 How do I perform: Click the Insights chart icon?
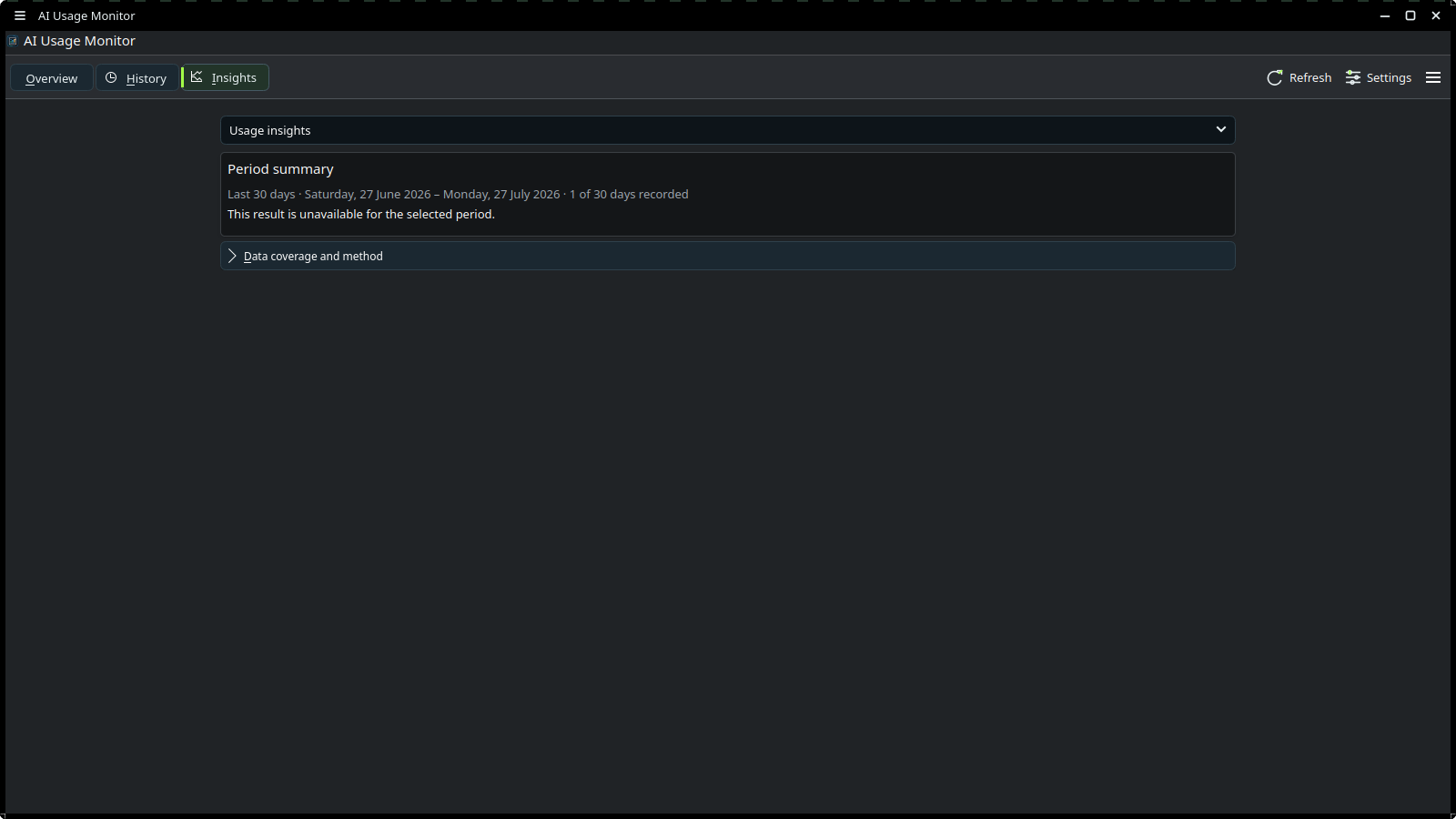pos(197,77)
